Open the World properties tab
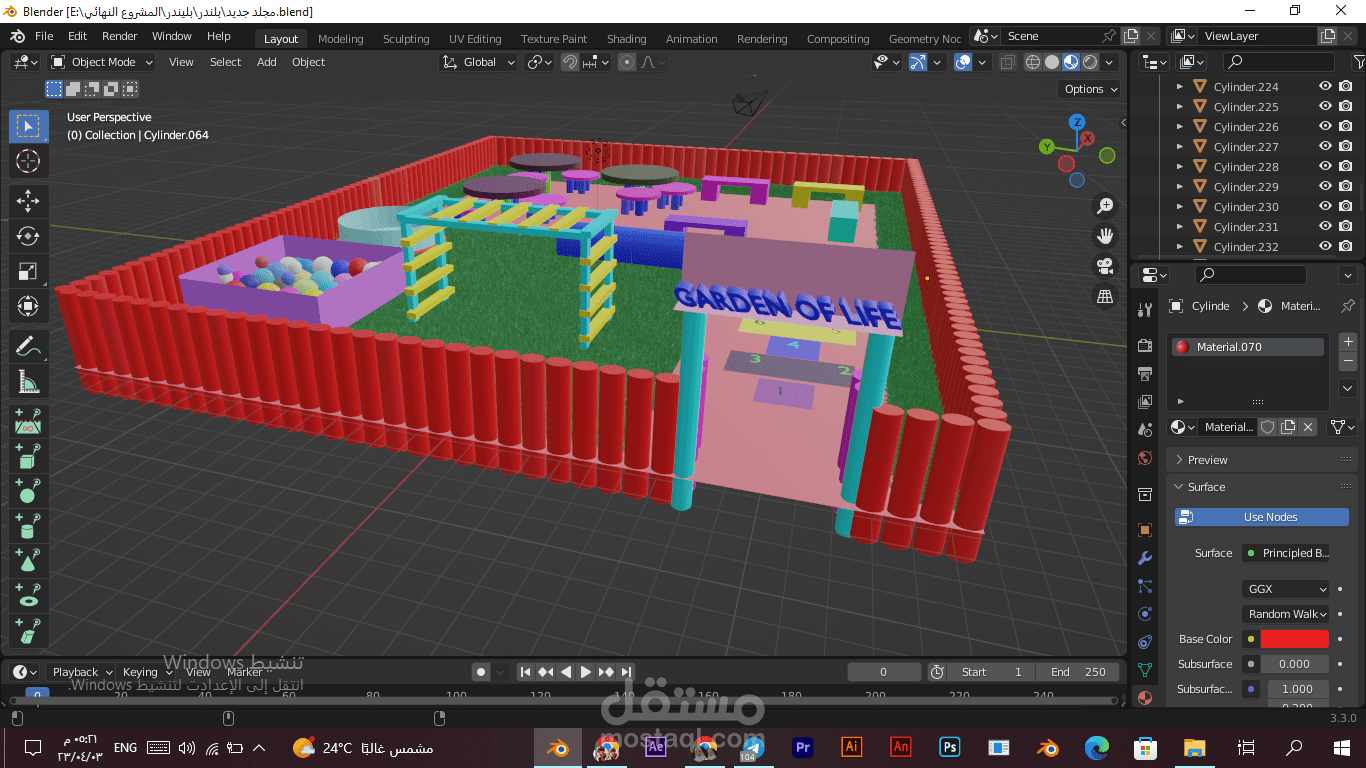Image resolution: width=1366 pixels, height=768 pixels. point(1146,458)
